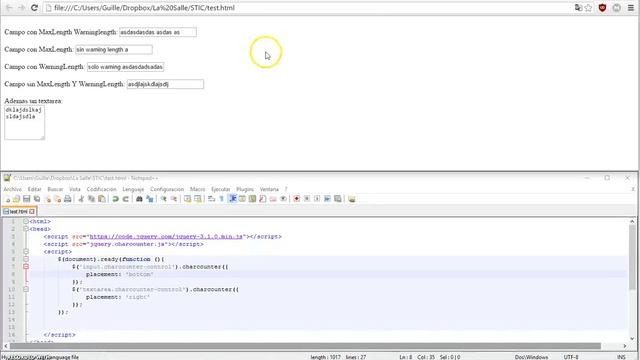Collapse the html fold on line 1
Viewport: 640px width, 360px height.
(x=26, y=221)
